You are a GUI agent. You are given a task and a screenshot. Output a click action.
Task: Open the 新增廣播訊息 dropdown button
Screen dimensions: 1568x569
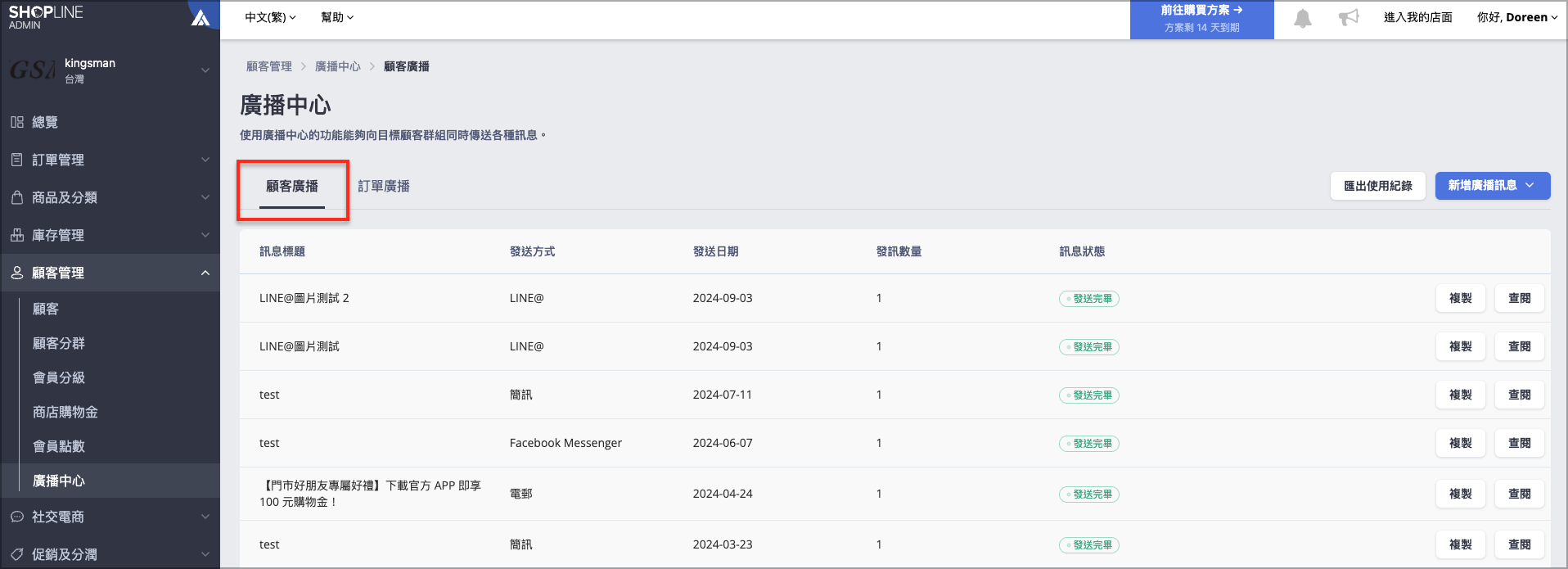point(1493,186)
